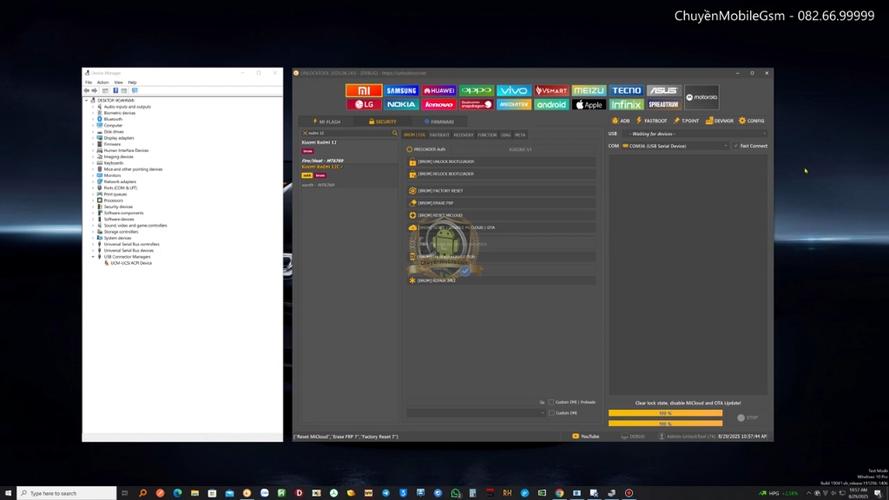The image size is (889, 500).
Task: Select the Nokia brand logo
Action: 401,104
